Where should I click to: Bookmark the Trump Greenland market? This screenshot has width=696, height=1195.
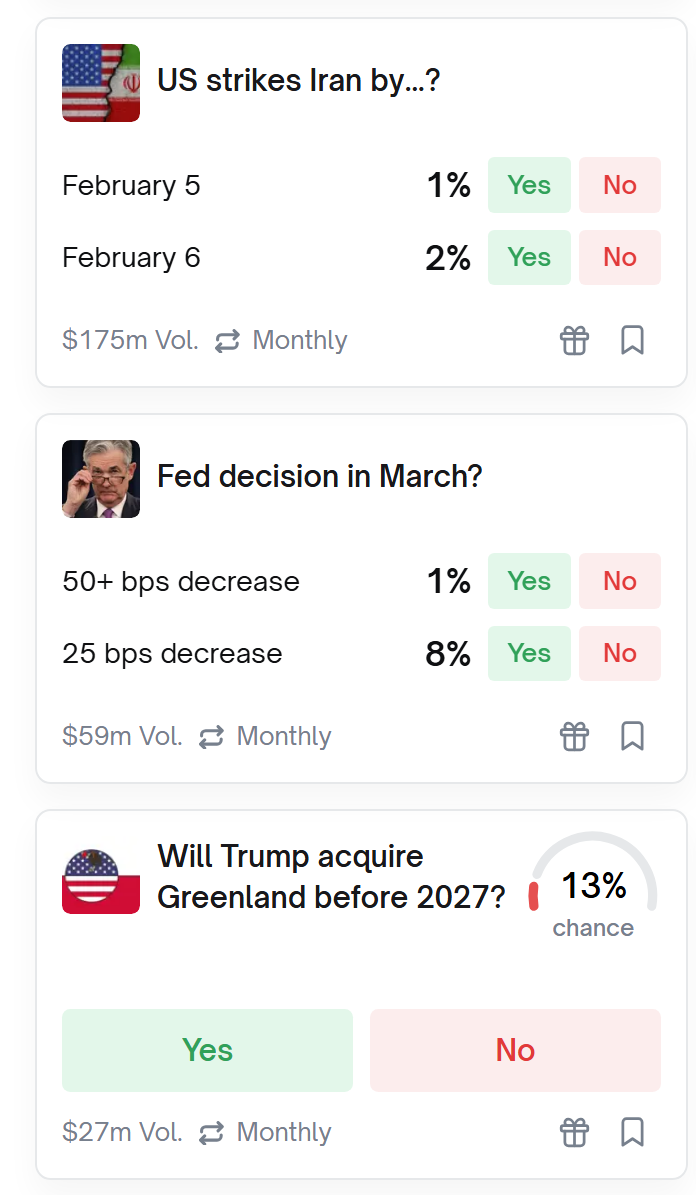point(632,1132)
